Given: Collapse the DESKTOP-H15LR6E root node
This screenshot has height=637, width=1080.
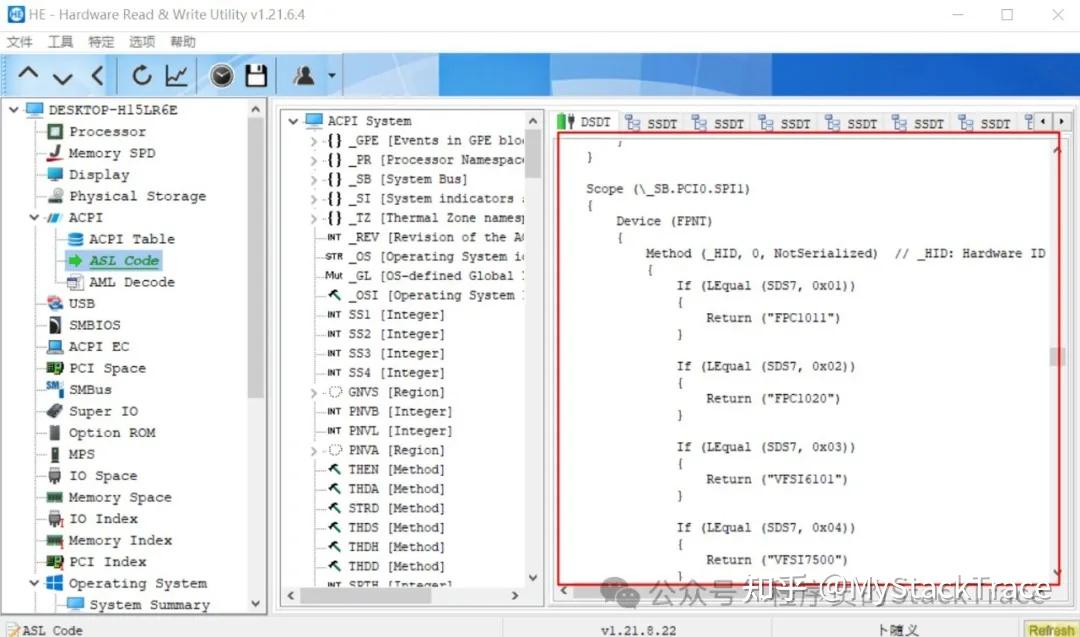Looking at the screenshot, I should [13, 109].
